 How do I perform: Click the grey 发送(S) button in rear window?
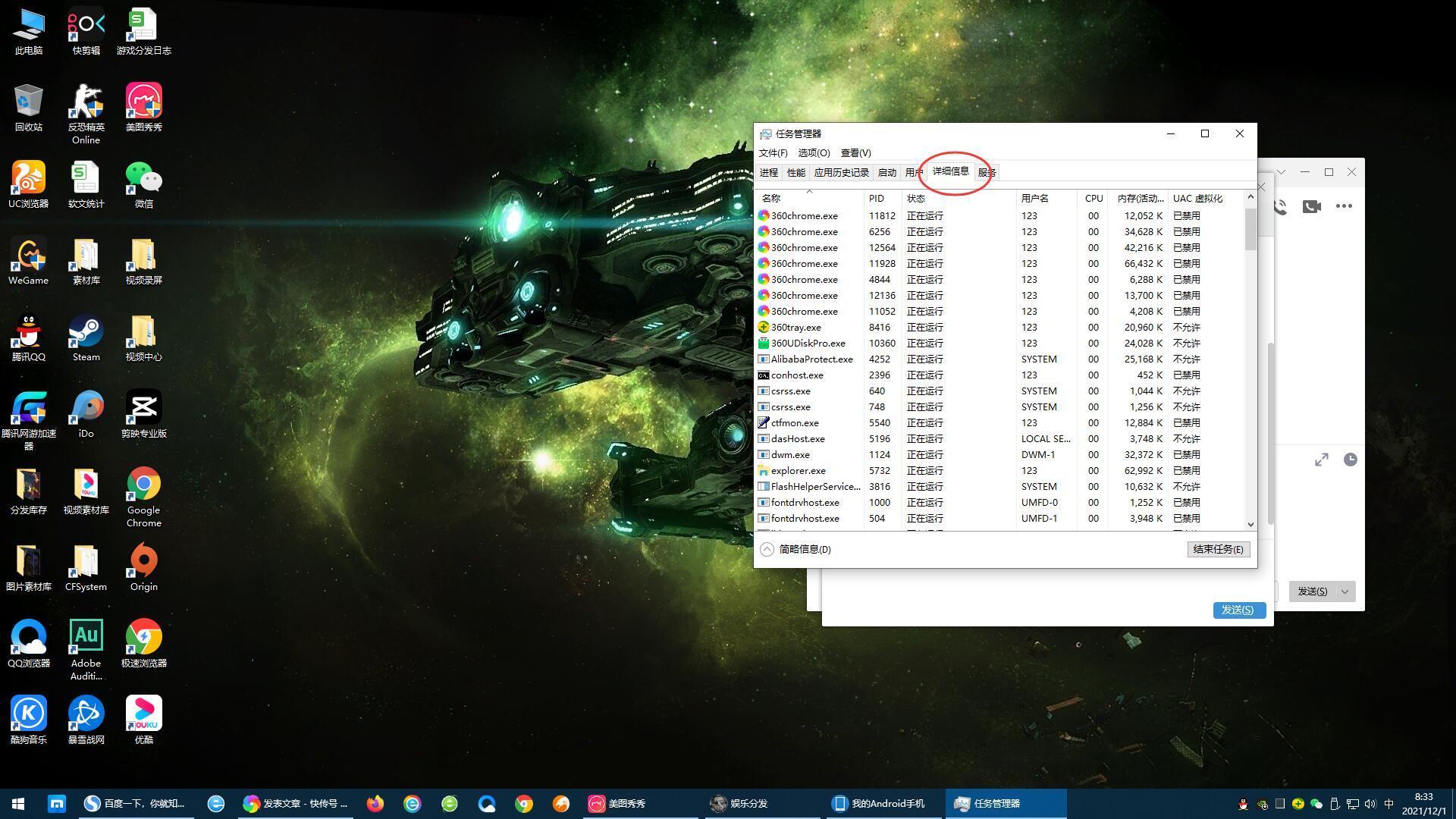1313,591
